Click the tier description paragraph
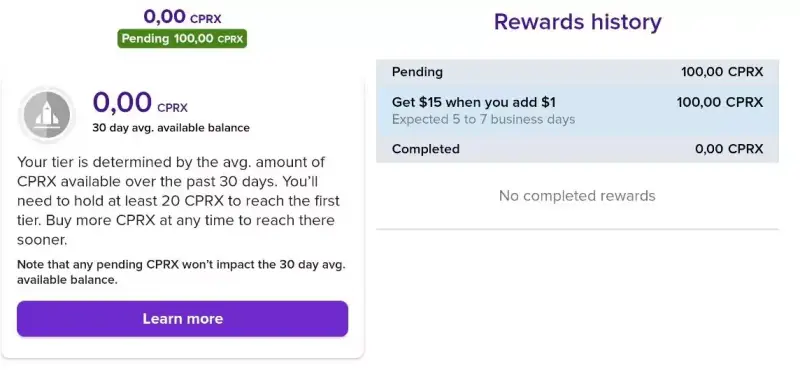The width and height of the screenshot is (800, 379). [x=179, y=201]
